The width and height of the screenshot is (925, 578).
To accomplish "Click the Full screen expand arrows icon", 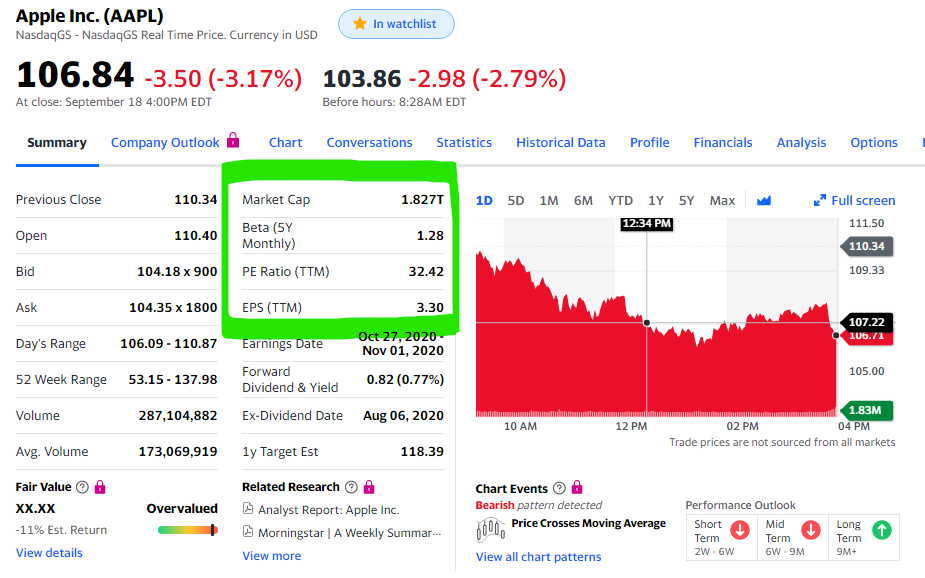I will point(819,201).
